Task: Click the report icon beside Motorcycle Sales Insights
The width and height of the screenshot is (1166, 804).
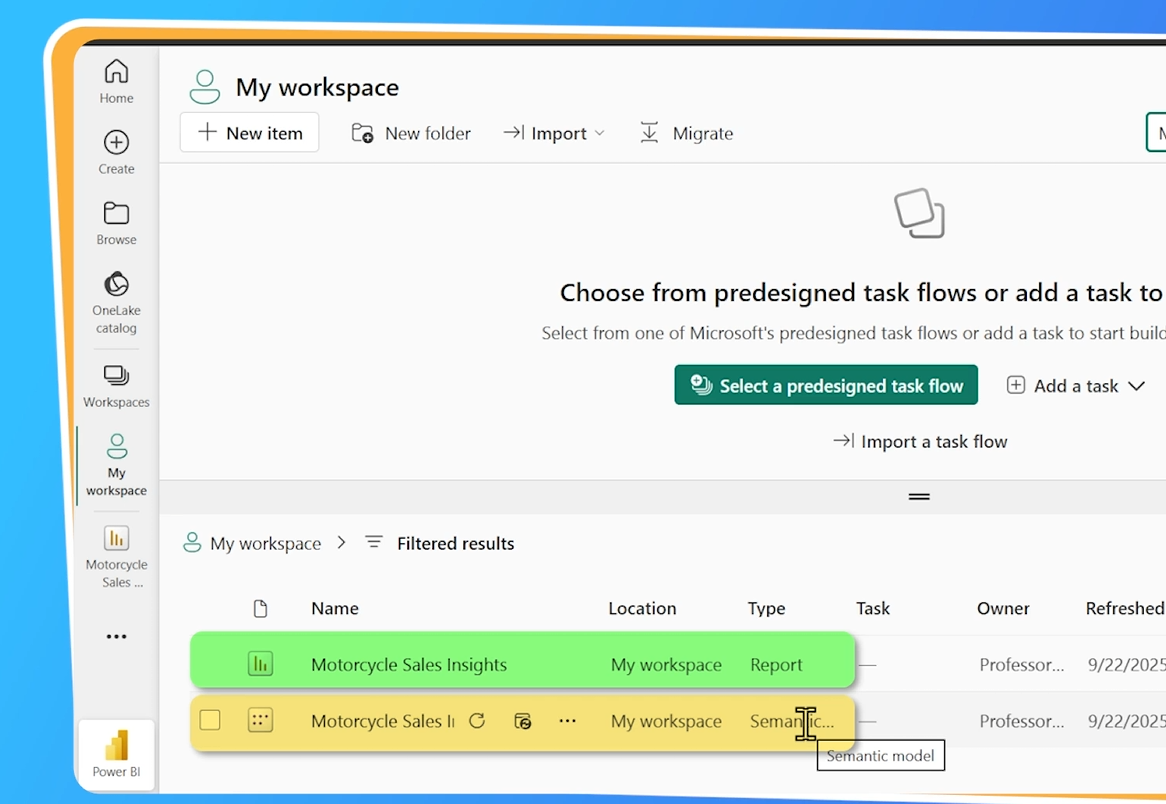Action: [260, 663]
